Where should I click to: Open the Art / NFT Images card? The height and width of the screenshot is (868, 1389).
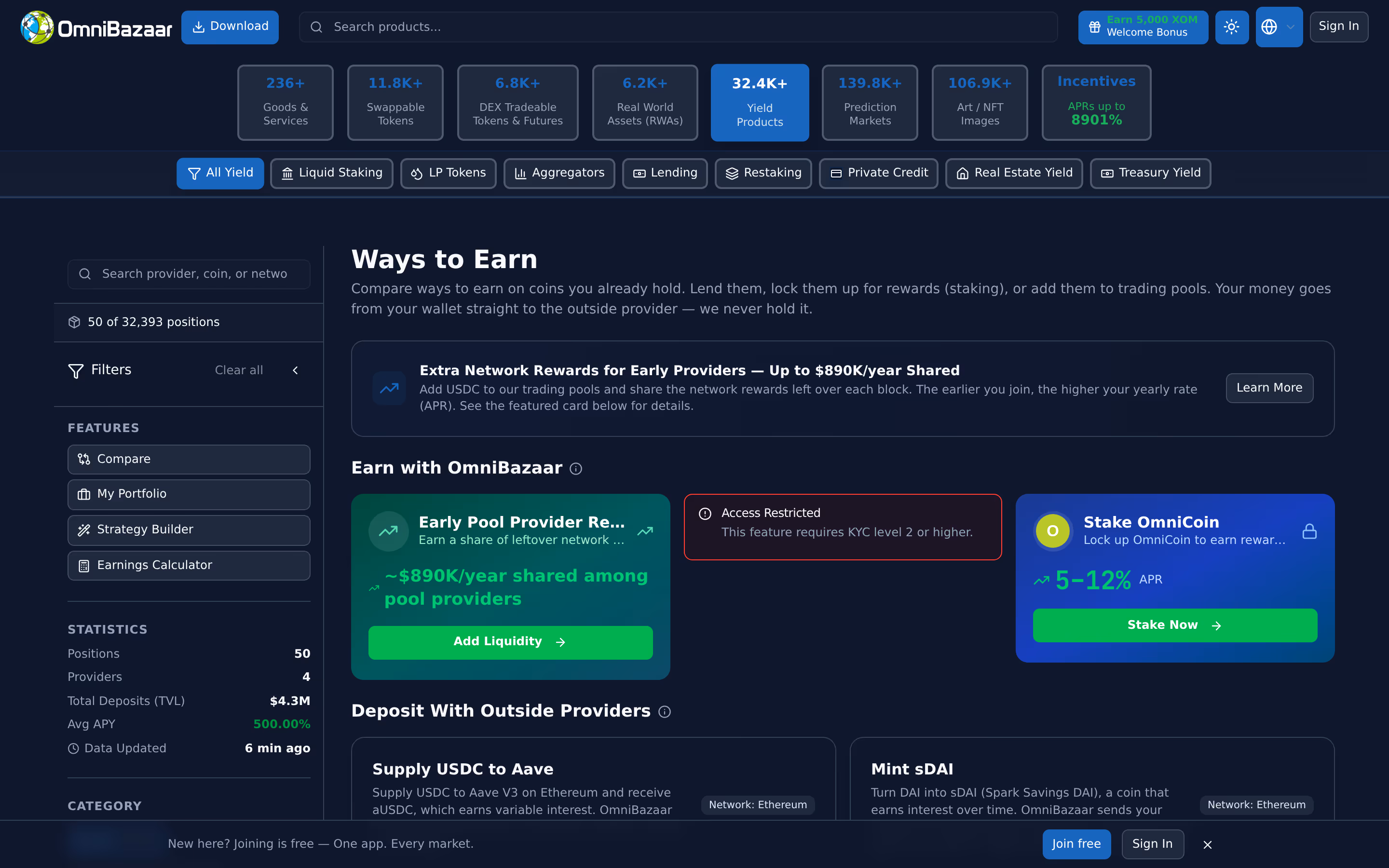(x=980, y=102)
